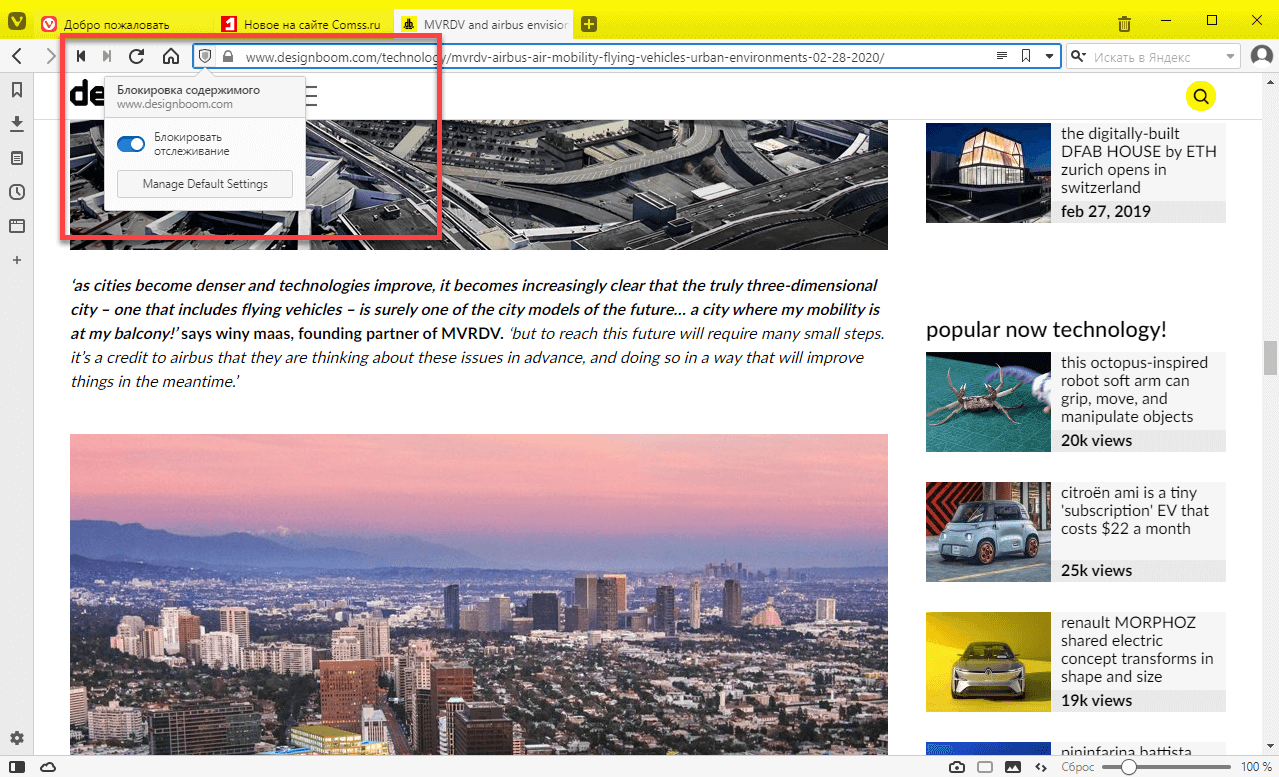Click www.designboom.com in the blocker popup
This screenshot has height=777, width=1279.
175,104
